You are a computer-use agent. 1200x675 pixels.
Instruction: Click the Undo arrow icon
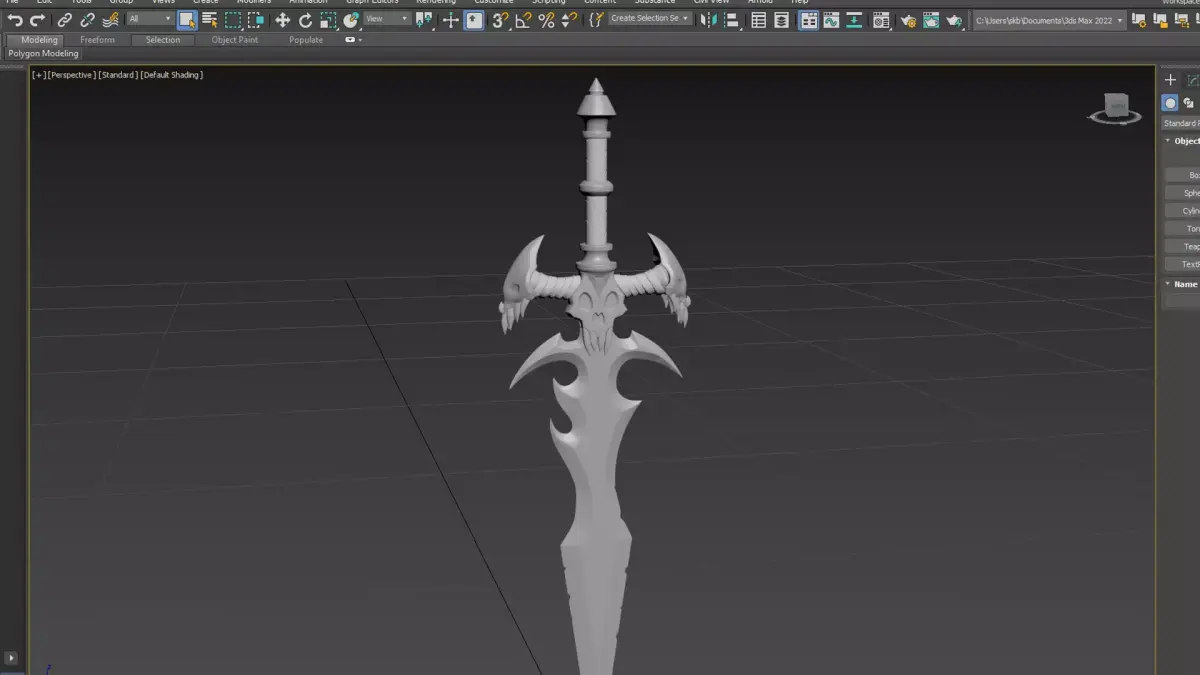click(x=15, y=20)
